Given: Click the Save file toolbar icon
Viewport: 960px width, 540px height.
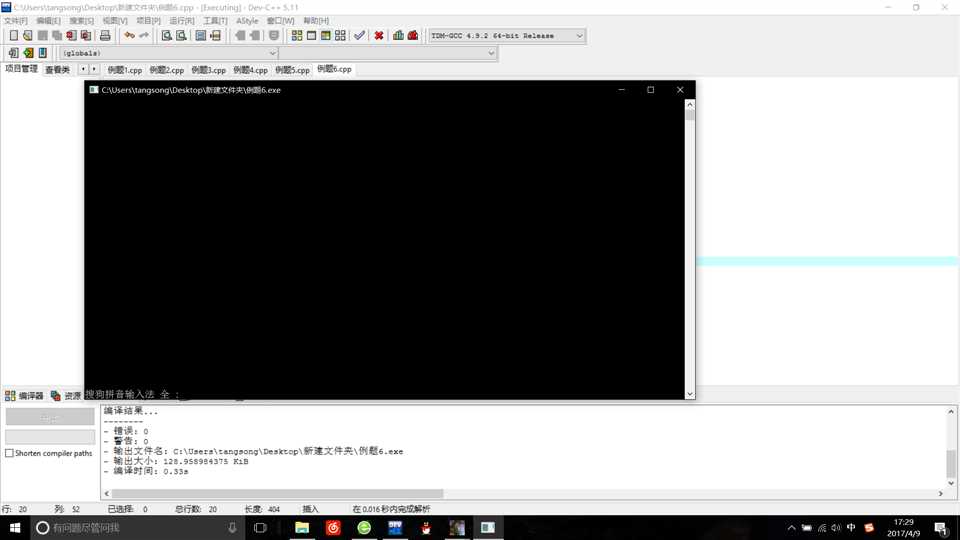Looking at the screenshot, I should coord(42,36).
